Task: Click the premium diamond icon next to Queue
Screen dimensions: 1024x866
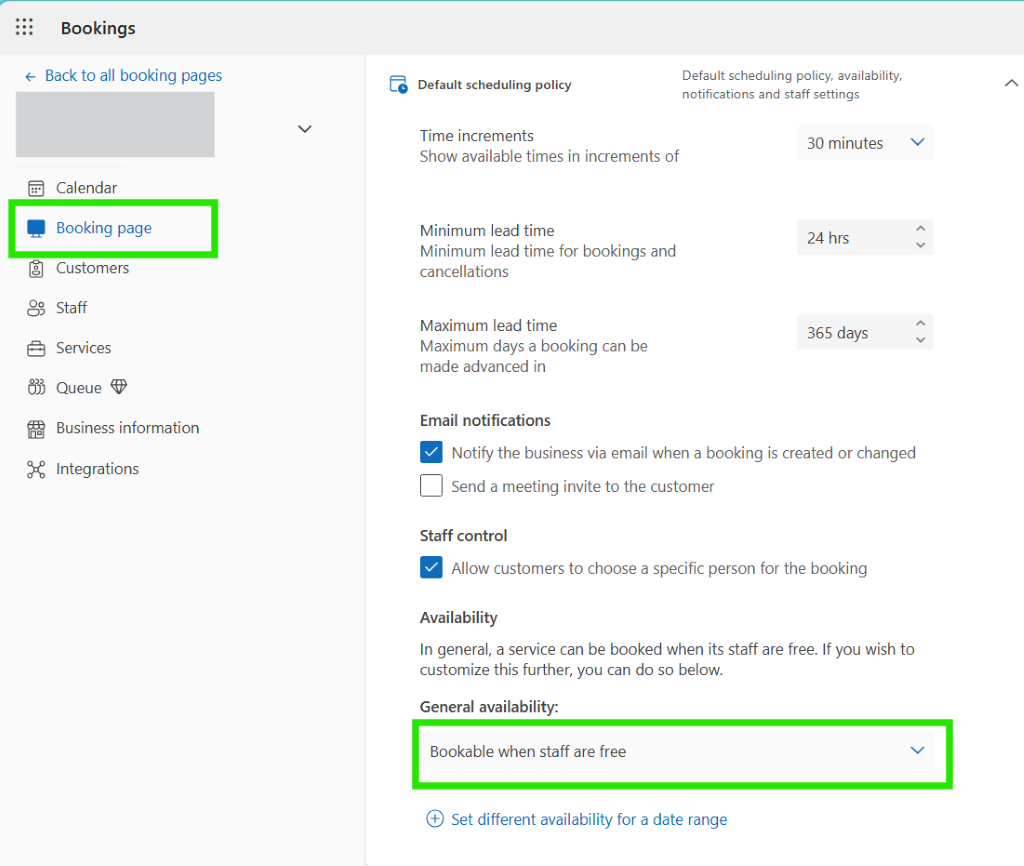Action: pyautogui.click(x=119, y=387)
